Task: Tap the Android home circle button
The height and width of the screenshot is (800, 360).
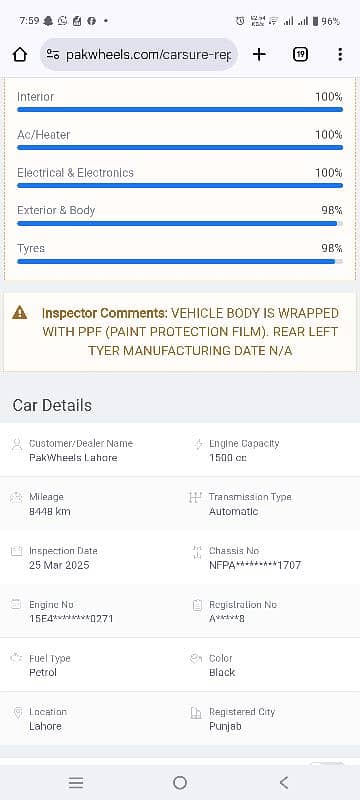Action: (x=179, y=783)
